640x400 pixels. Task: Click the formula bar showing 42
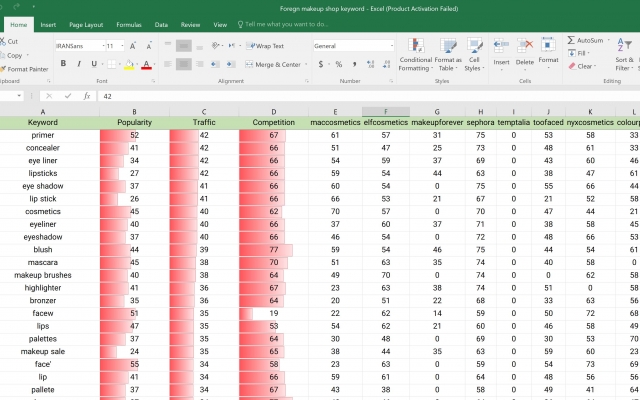[367, 96]
